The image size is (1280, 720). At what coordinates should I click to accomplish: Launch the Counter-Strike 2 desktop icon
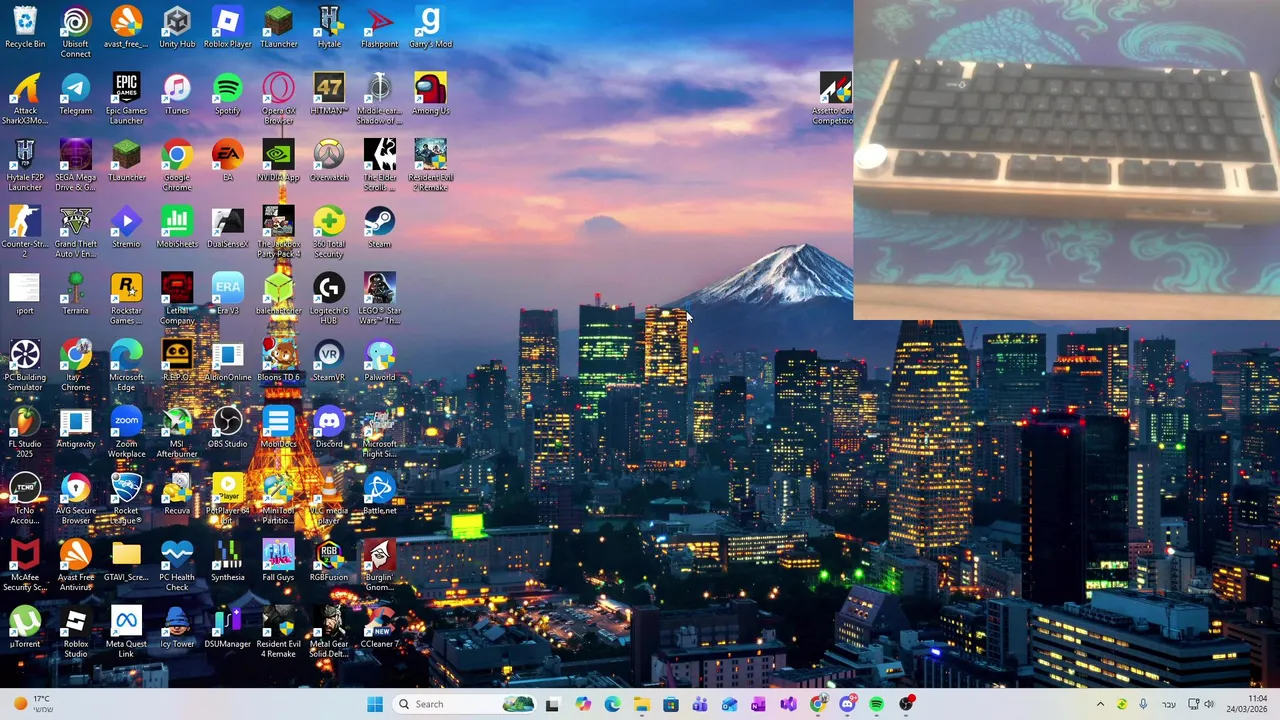click(x=25, y=232)
